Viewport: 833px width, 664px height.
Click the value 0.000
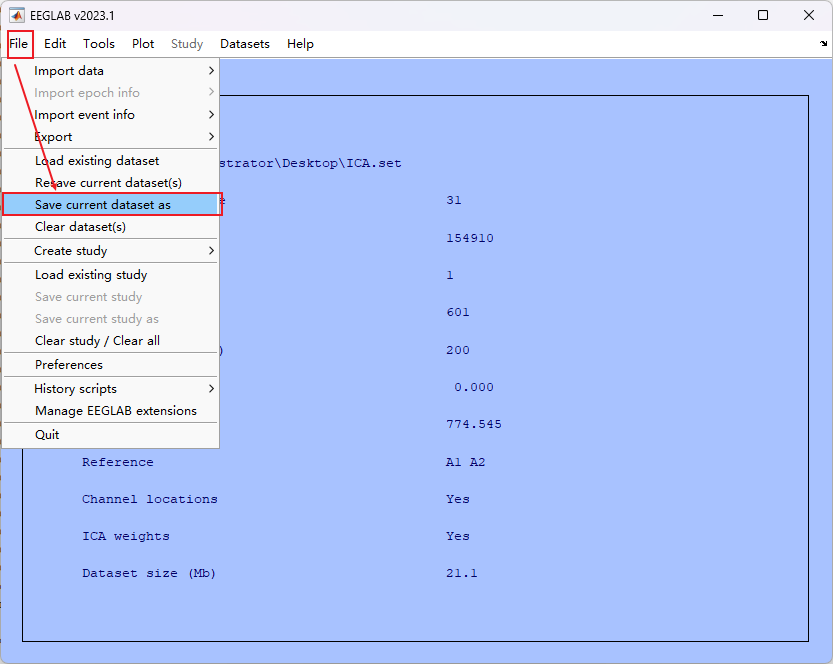474,387
